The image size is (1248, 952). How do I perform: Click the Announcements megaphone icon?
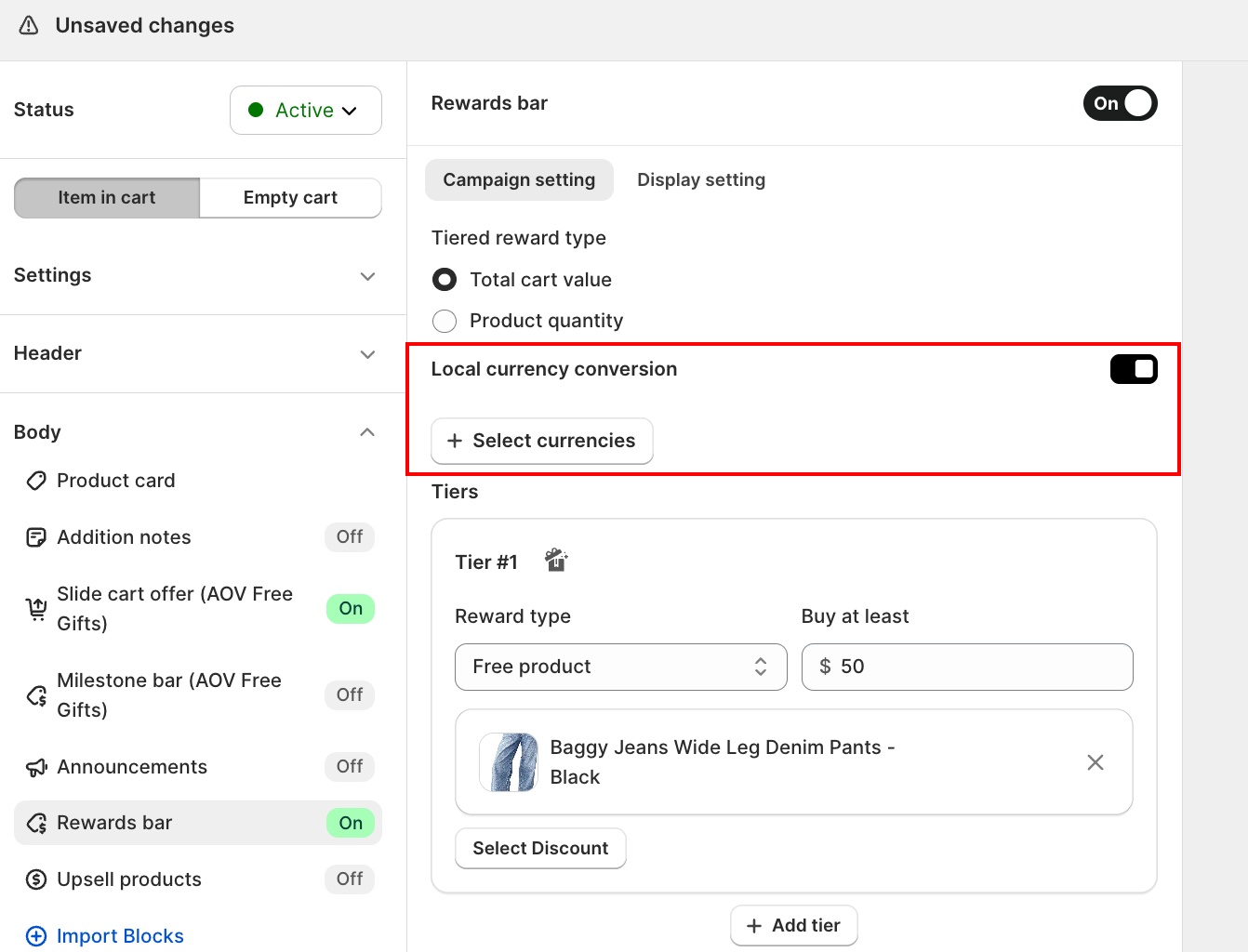click(36, 767)
